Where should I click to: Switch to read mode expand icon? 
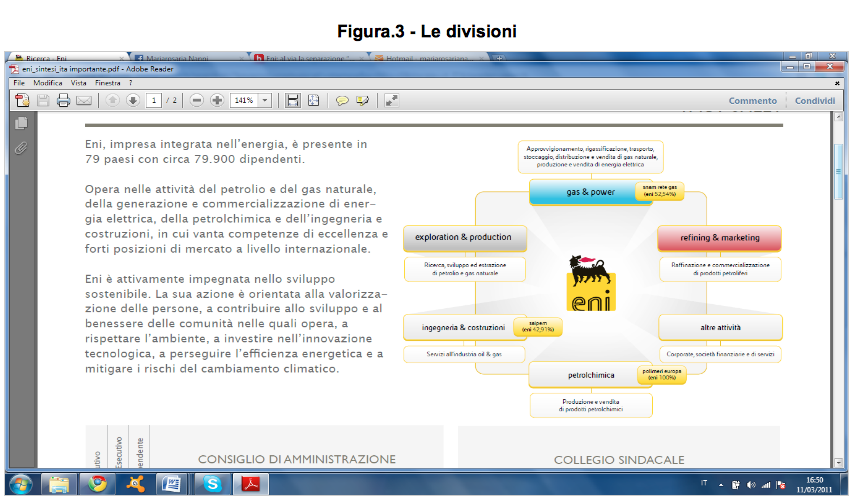click(x=391, y=100)
